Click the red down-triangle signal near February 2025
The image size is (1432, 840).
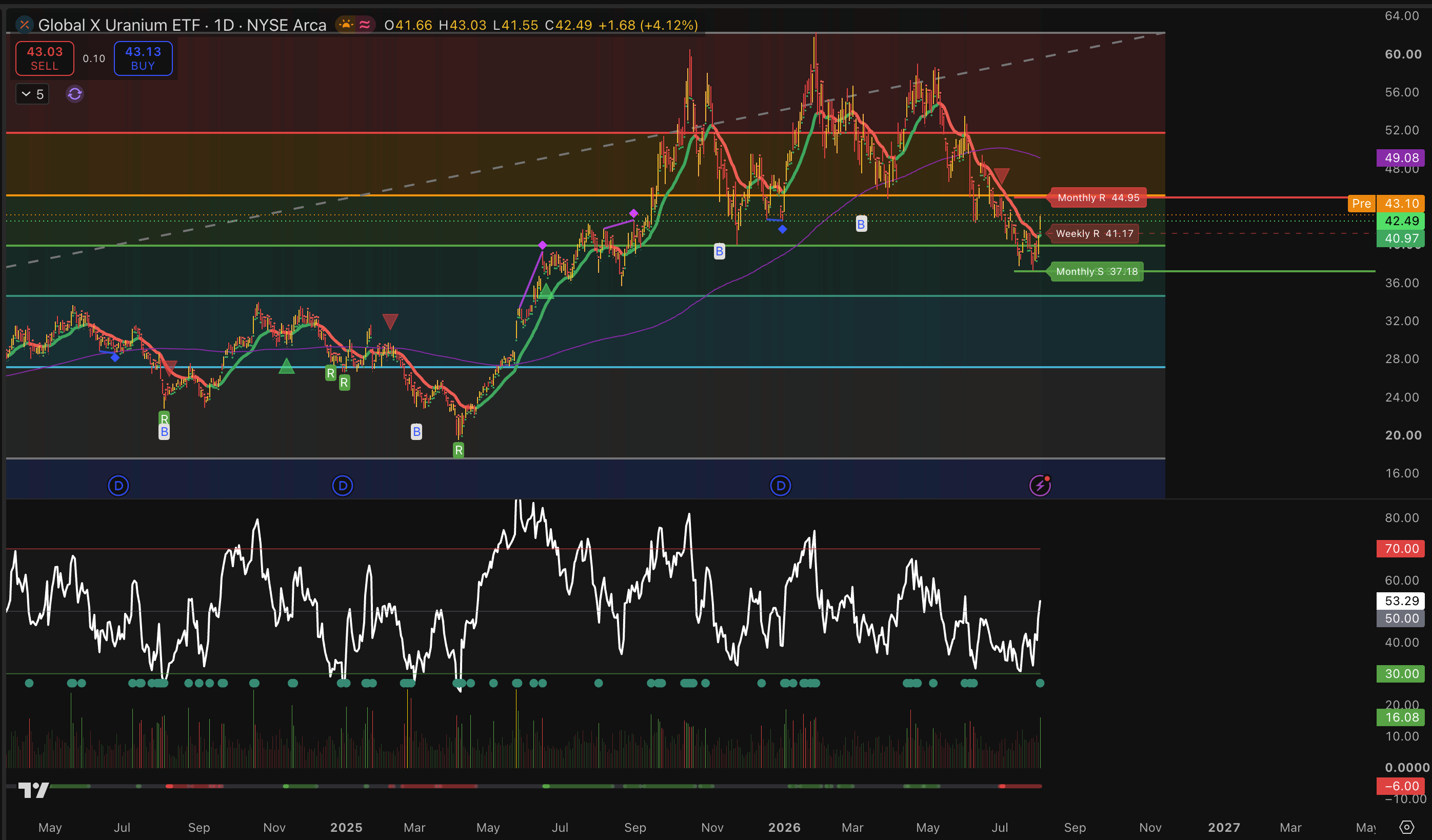pos(390,322)
